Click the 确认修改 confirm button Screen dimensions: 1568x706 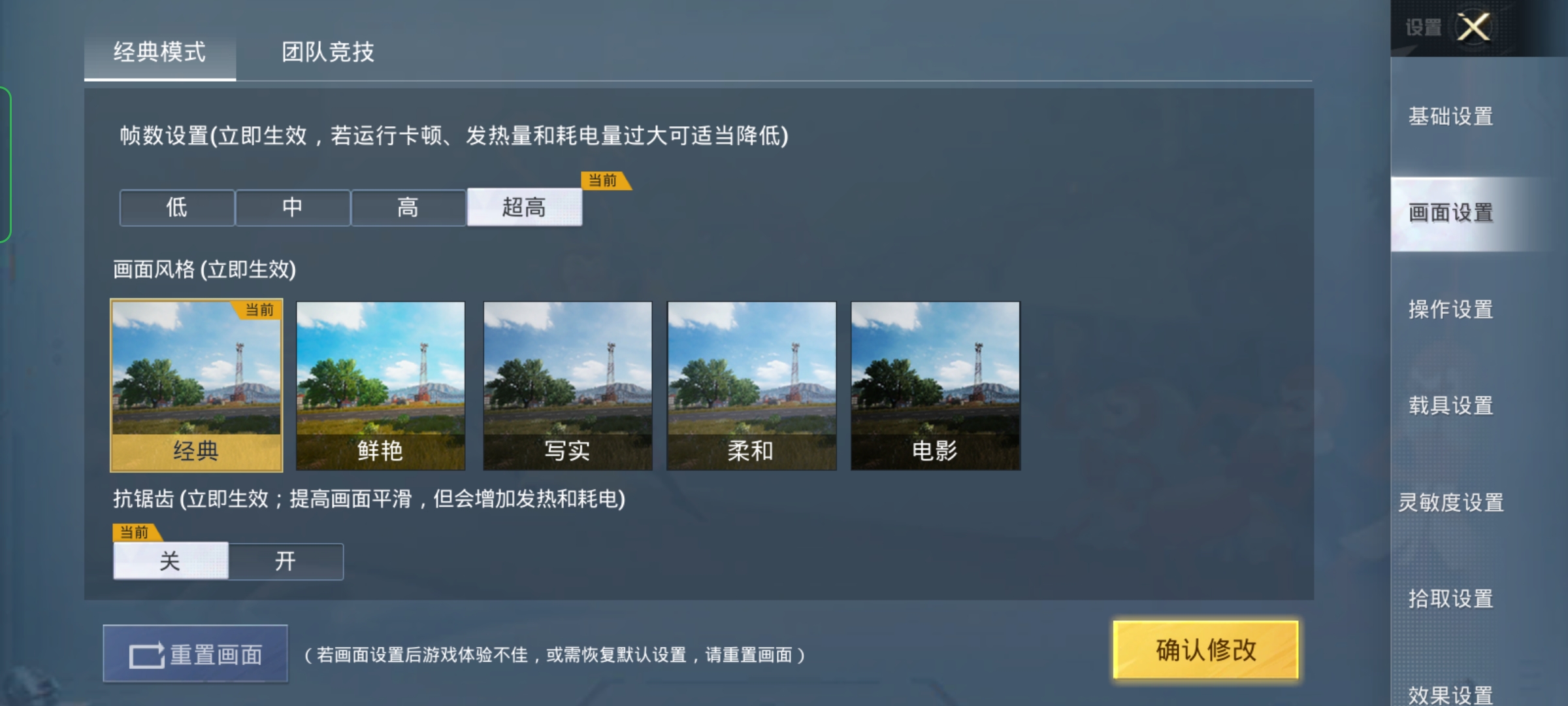tap(1206, 650)
